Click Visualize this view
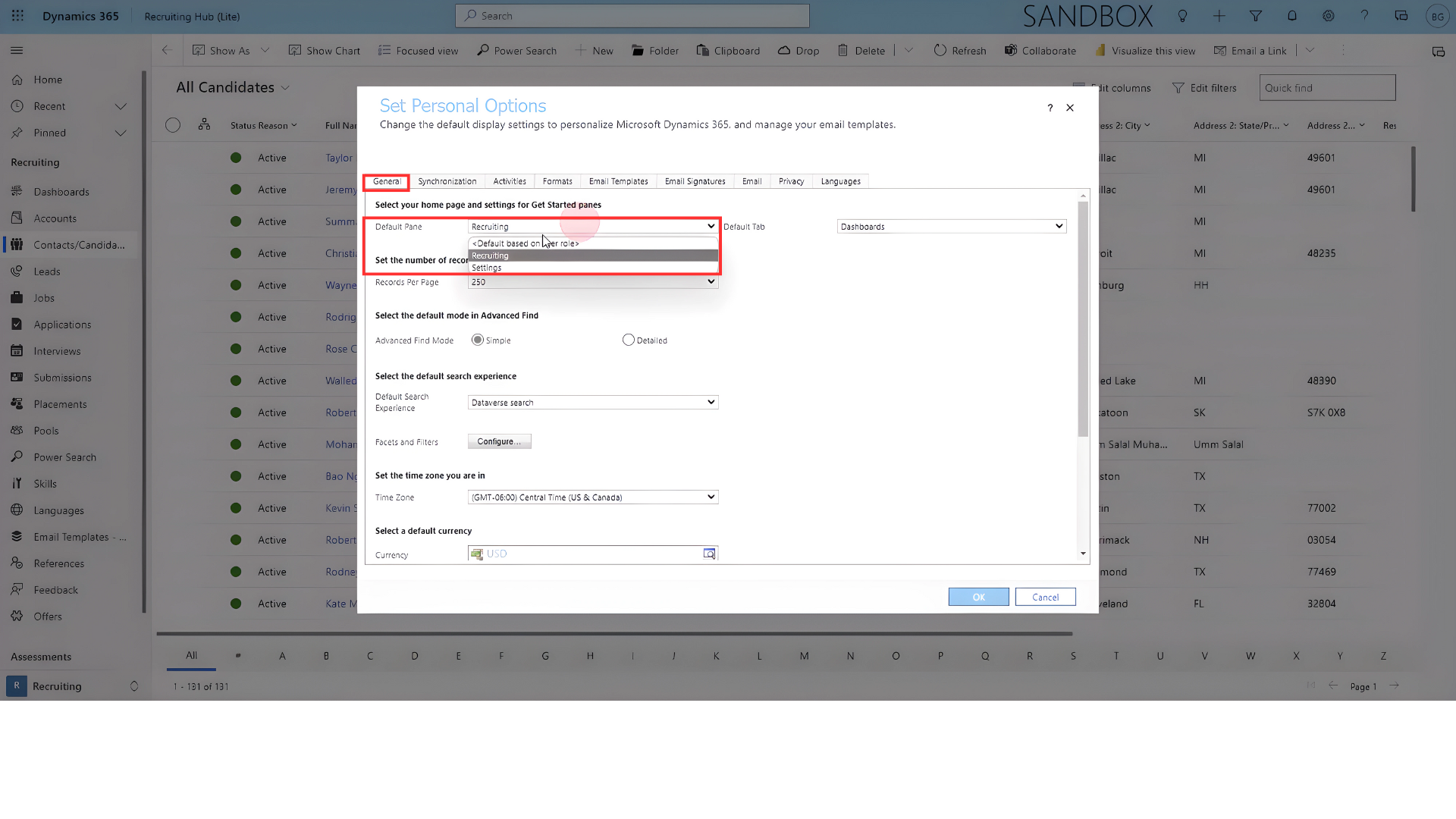 tap(1144, 51)
